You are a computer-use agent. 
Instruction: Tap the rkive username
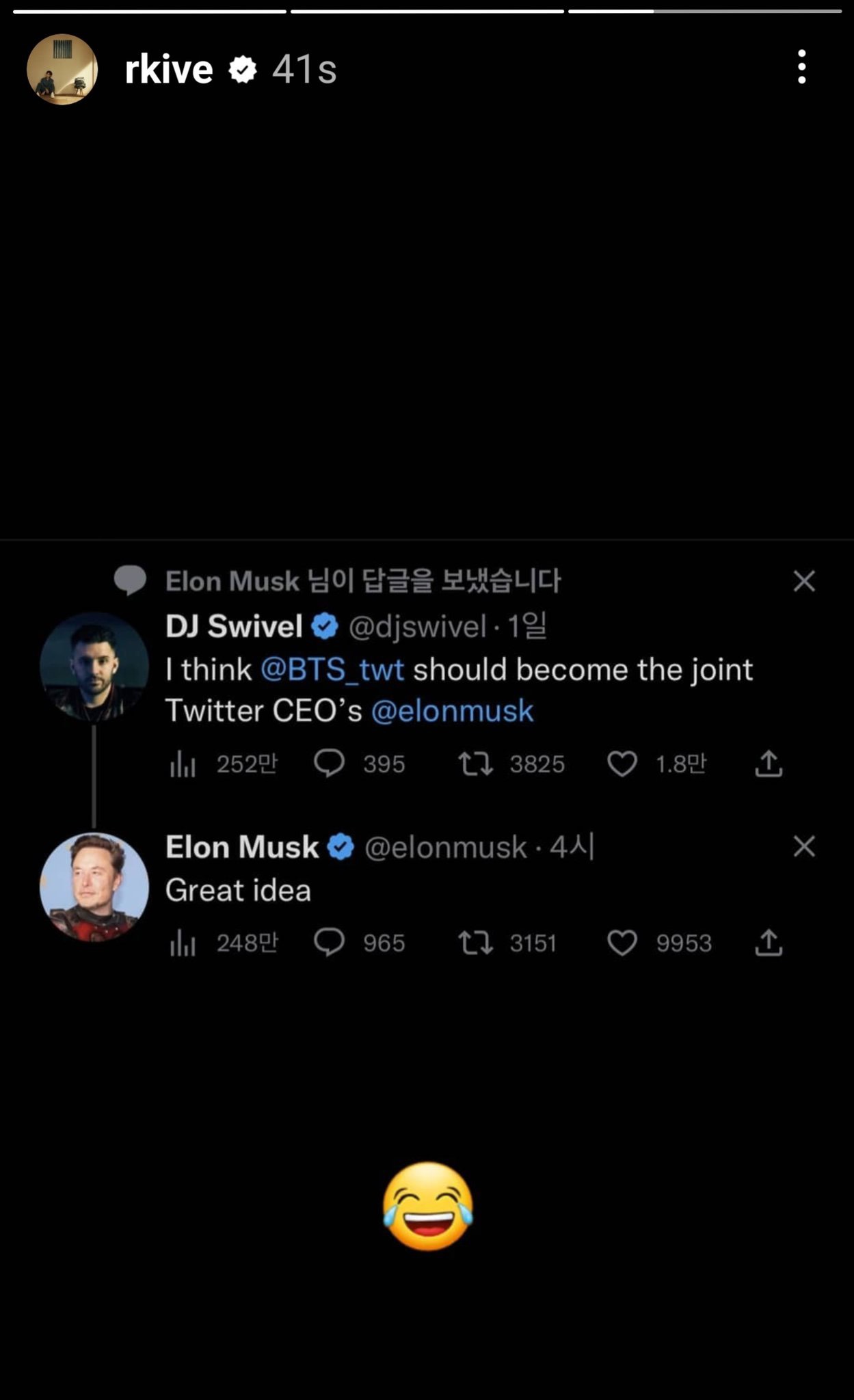[x=169, y=69]
